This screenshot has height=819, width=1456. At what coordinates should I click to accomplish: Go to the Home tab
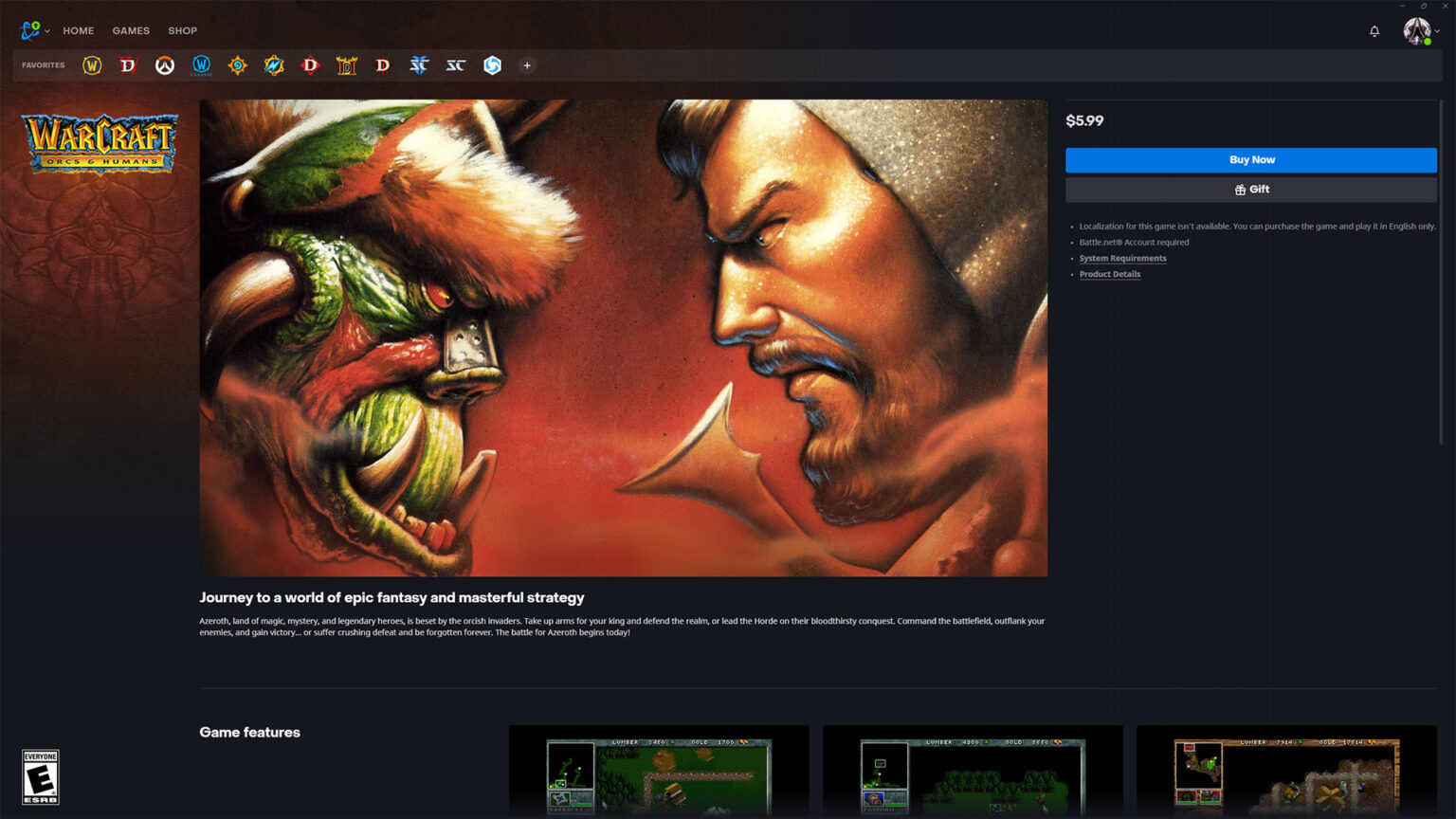pos(79,31)
